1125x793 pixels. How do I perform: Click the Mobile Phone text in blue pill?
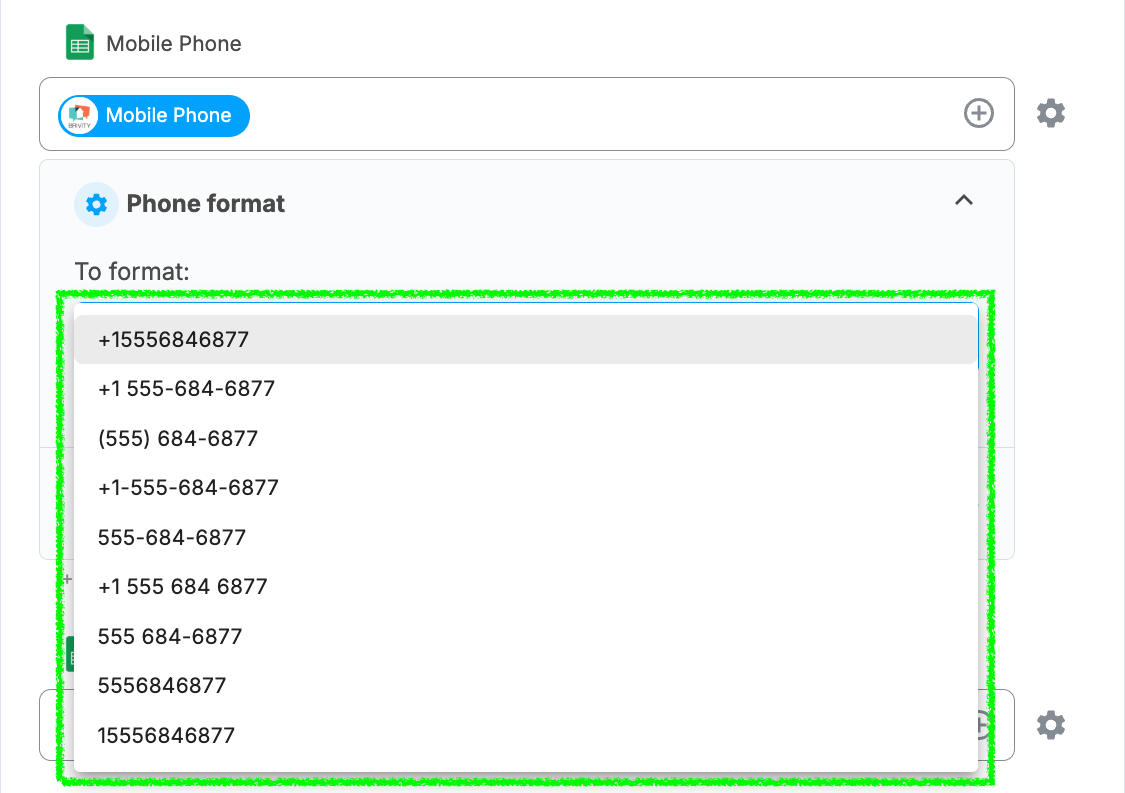(x=168, y=116)
